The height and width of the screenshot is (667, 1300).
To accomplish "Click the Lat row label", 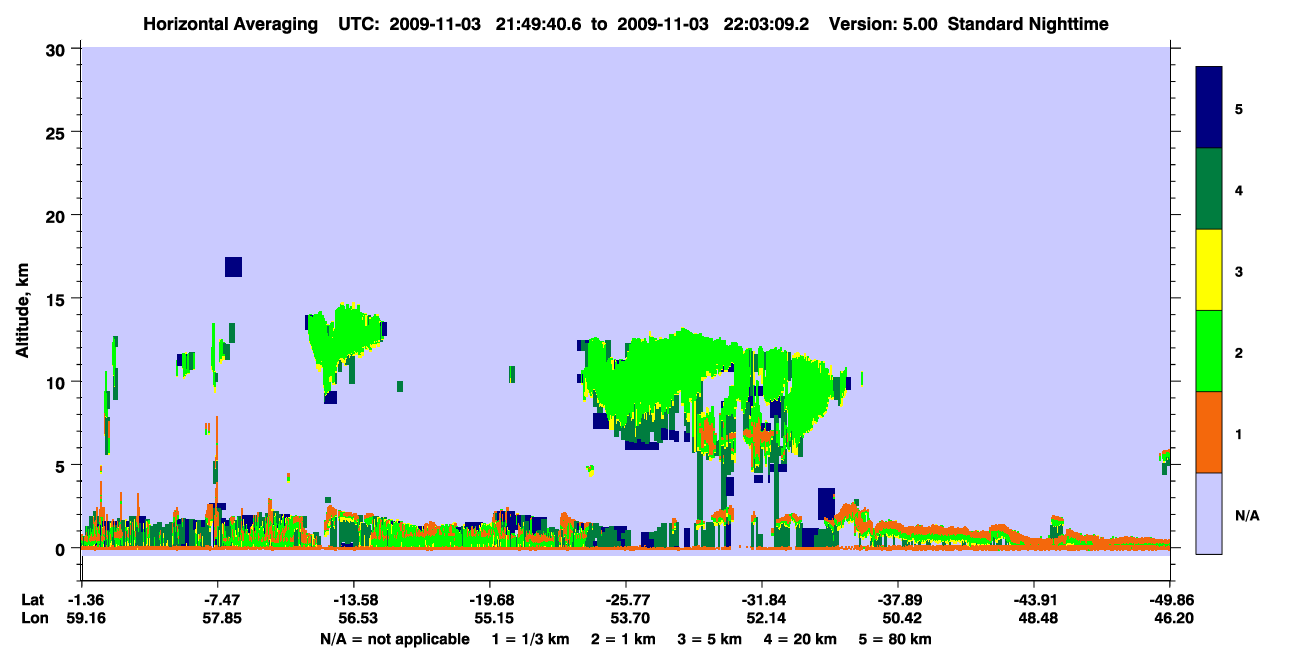I will tap(32, 600).
